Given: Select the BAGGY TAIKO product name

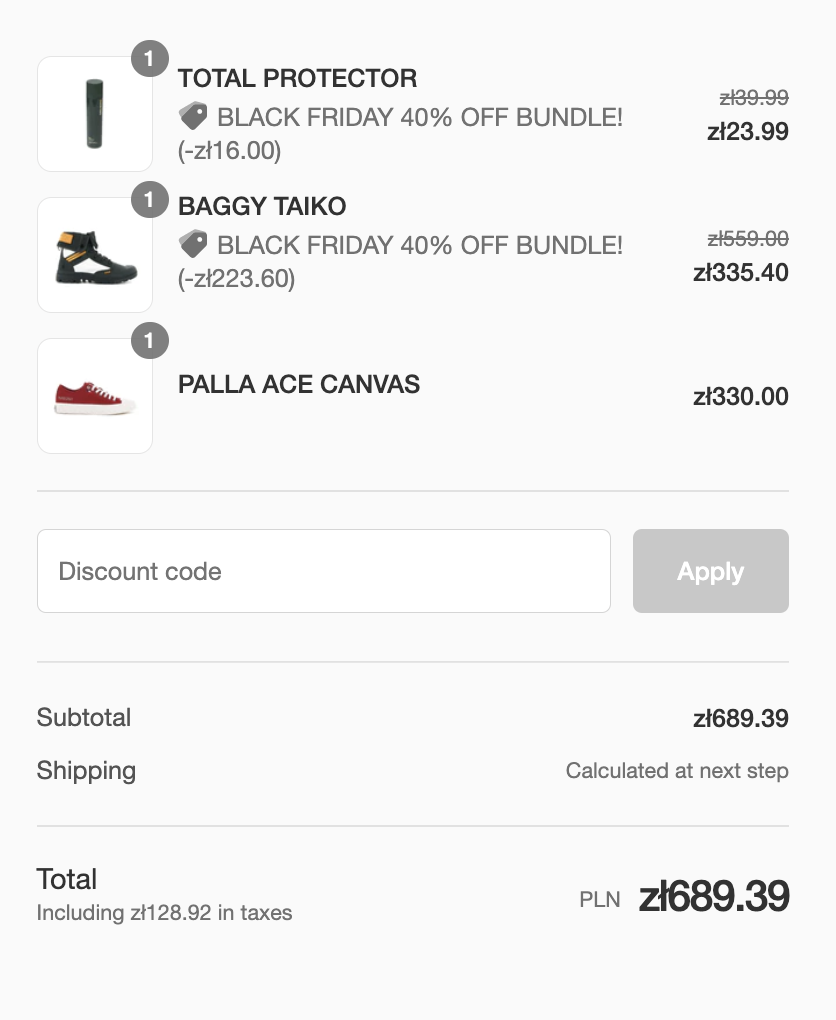Looking at the screenshot, I should [x=262, y=207].
